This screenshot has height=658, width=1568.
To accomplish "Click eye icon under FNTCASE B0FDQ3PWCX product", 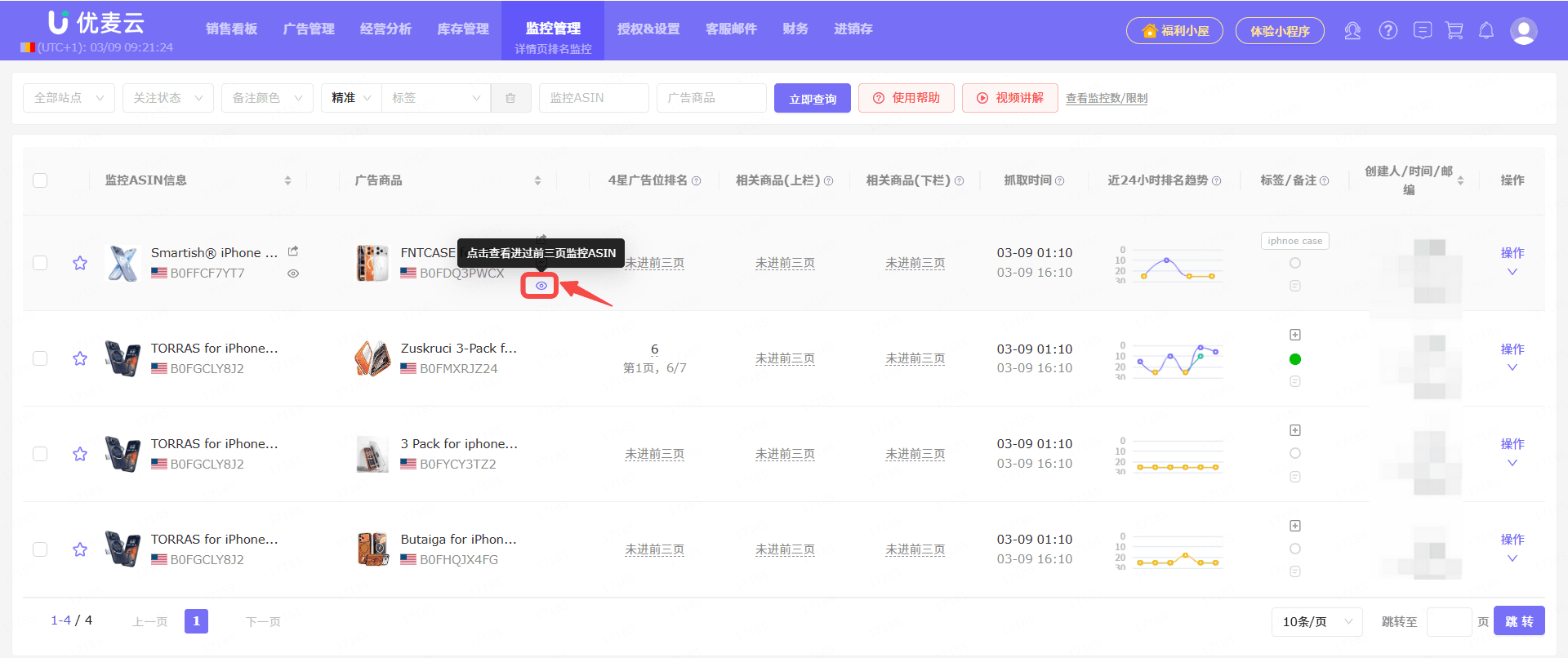I will click(x=541, y=286).
